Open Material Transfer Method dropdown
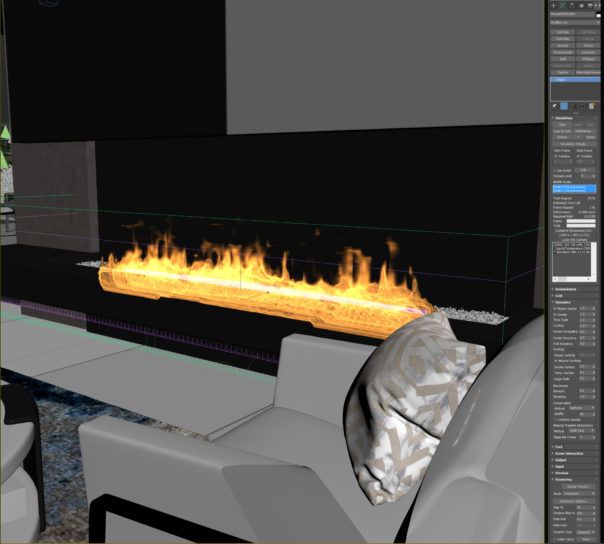This screenshot has width=604, height=544. pos(581,430)
